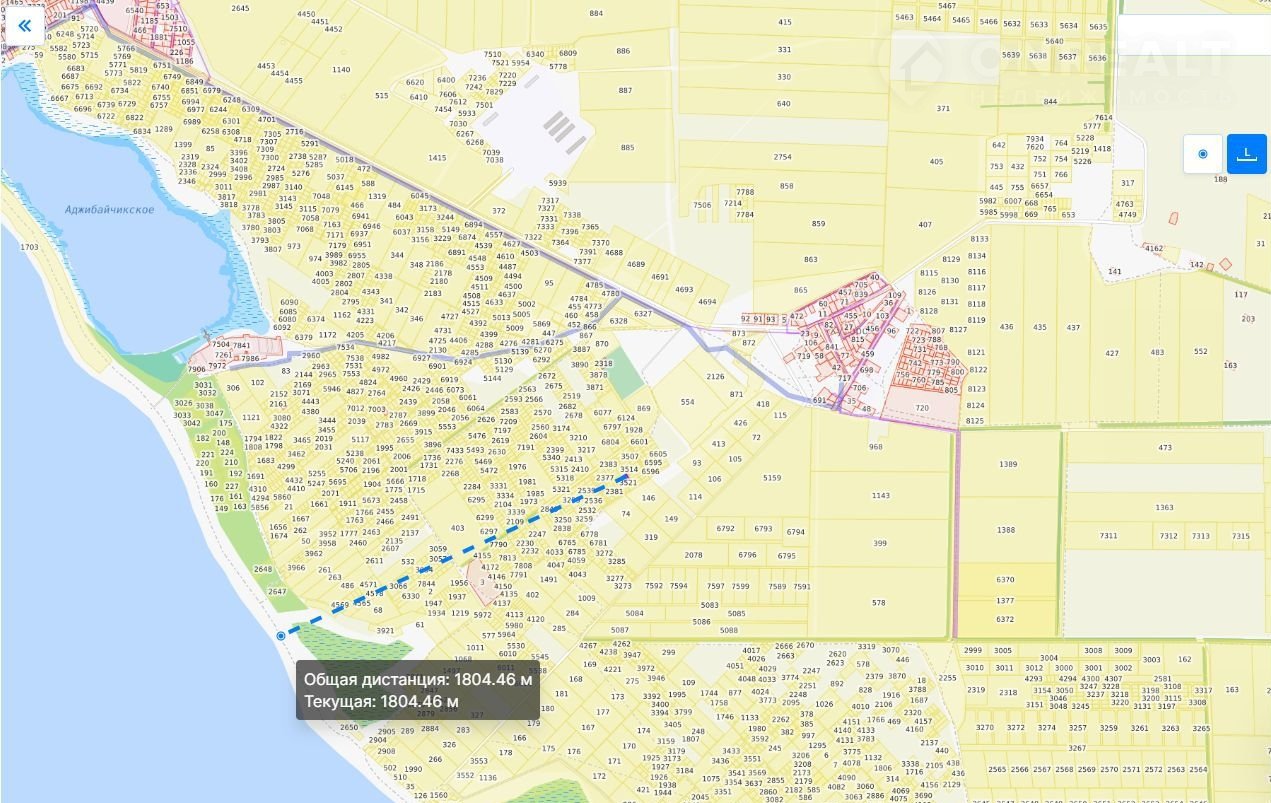Viewport: 1271px width, 803px height.
Task: Click the my-location target button
Action: point(1202,154)
